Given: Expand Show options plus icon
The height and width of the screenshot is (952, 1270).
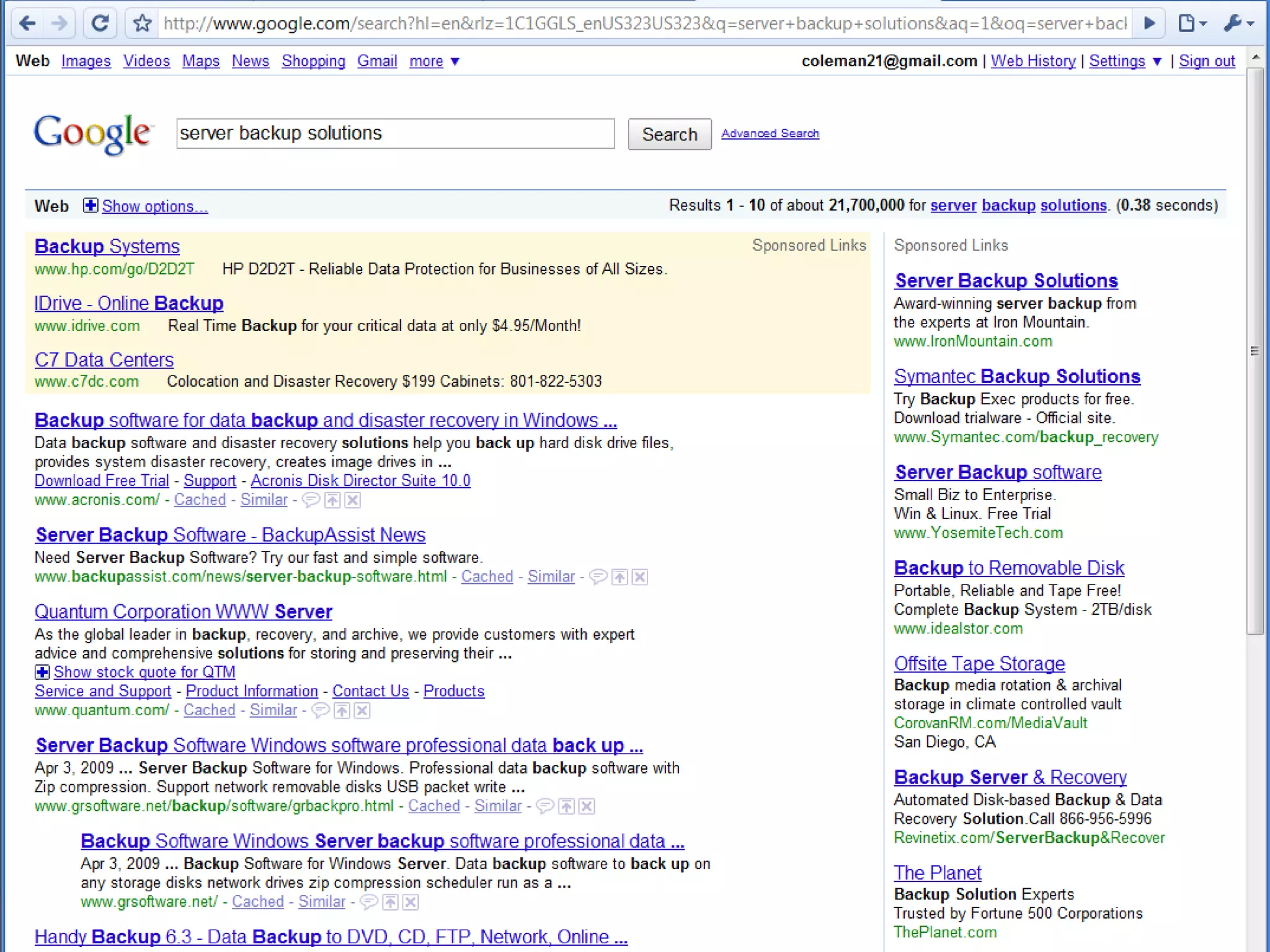Looking at the screenshot, I should click(91, 206).
